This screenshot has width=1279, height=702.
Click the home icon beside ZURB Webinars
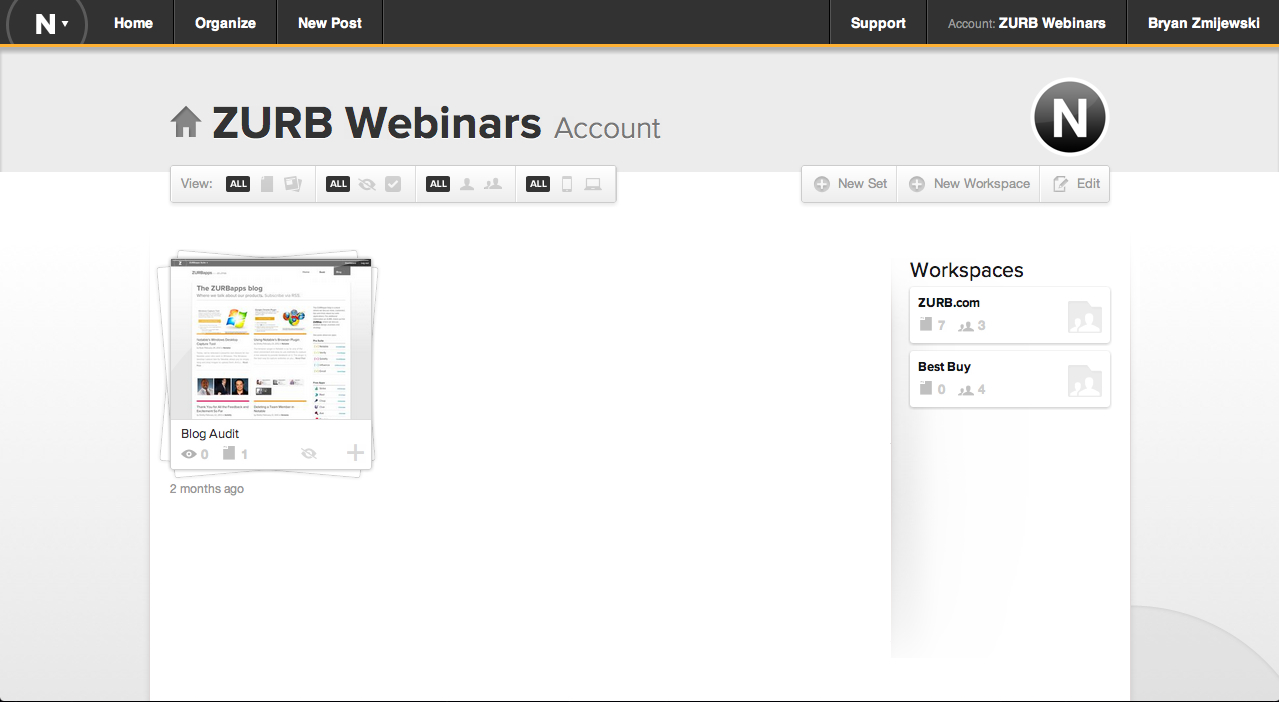186,123
